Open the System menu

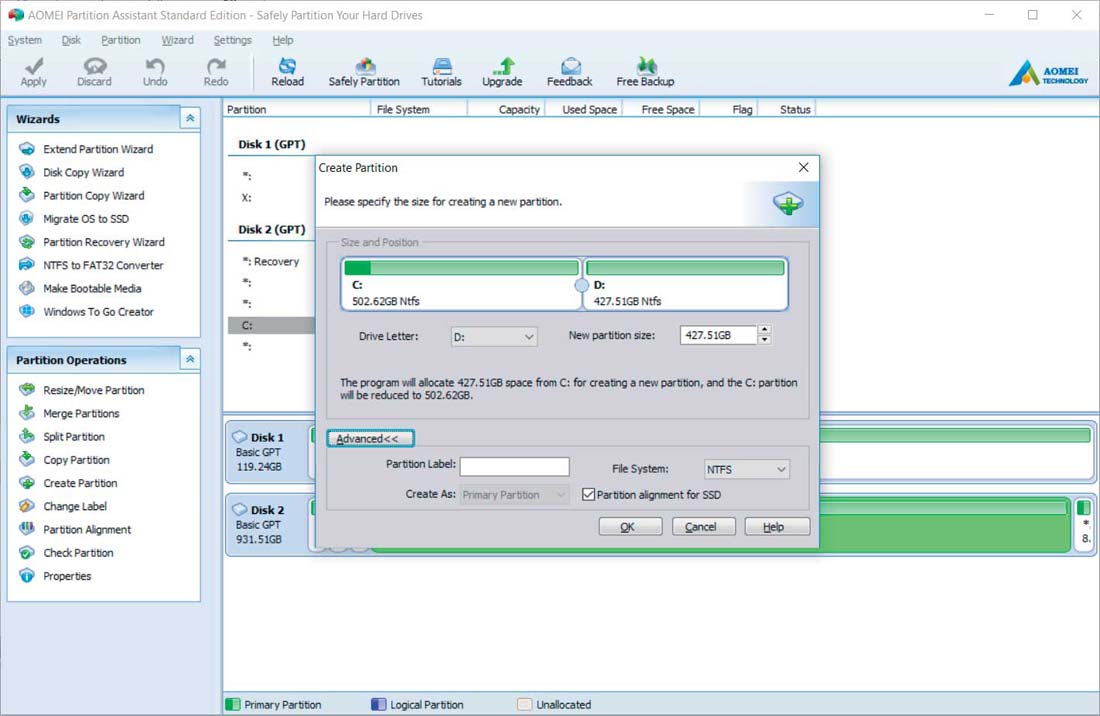click(x=25, y=40)
